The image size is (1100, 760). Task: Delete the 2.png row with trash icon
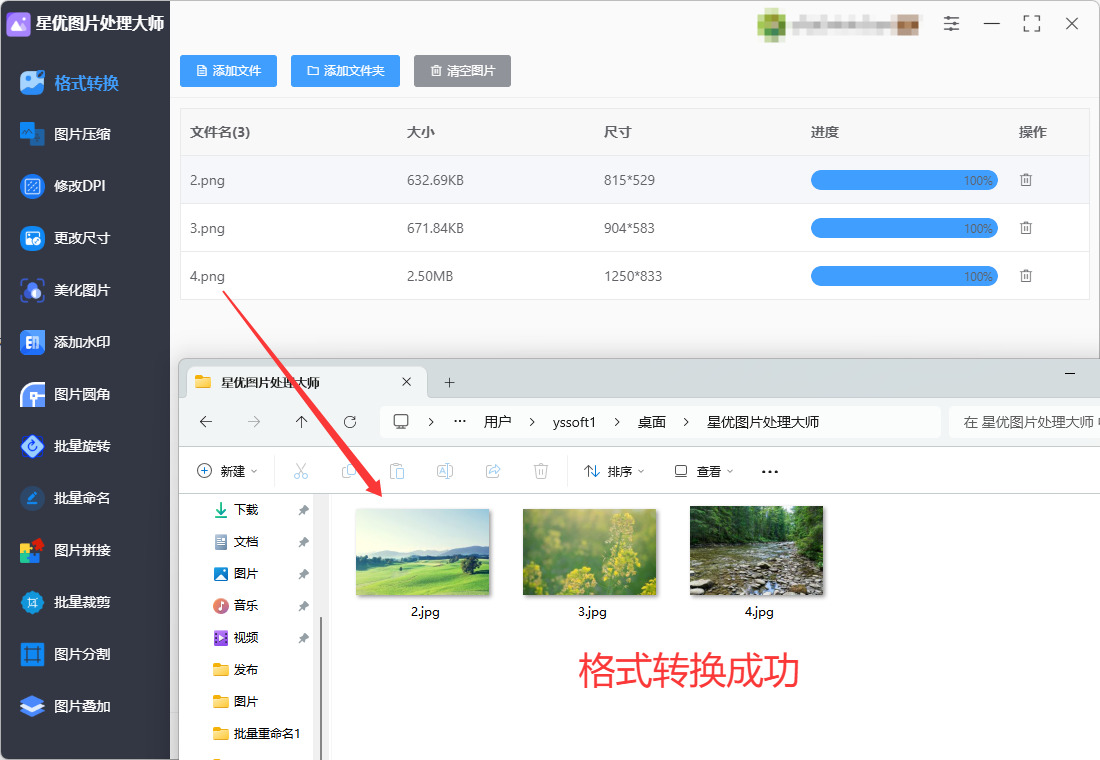1026,180
